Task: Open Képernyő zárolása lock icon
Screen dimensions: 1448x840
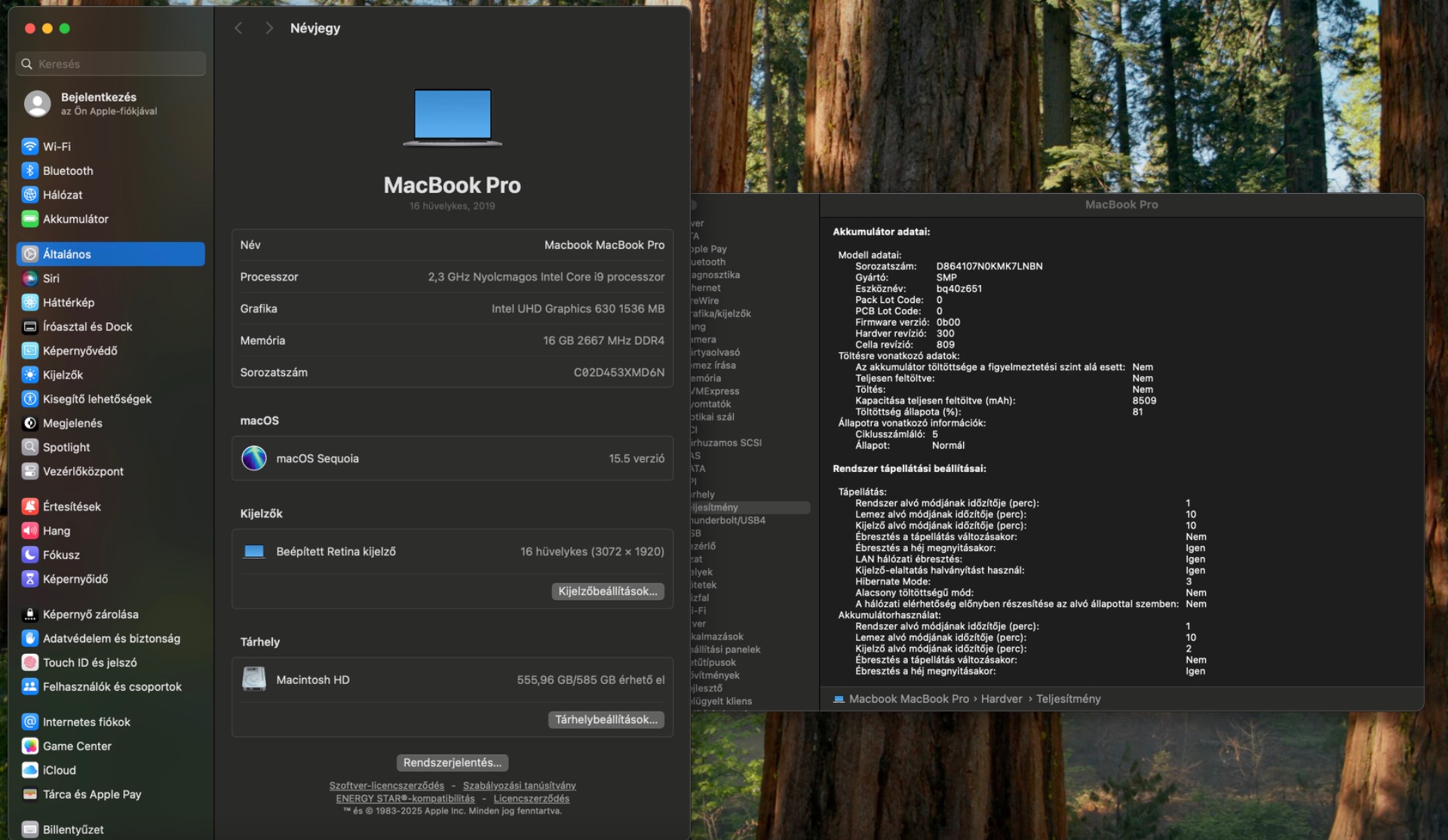Action: [x=30, y=615]
